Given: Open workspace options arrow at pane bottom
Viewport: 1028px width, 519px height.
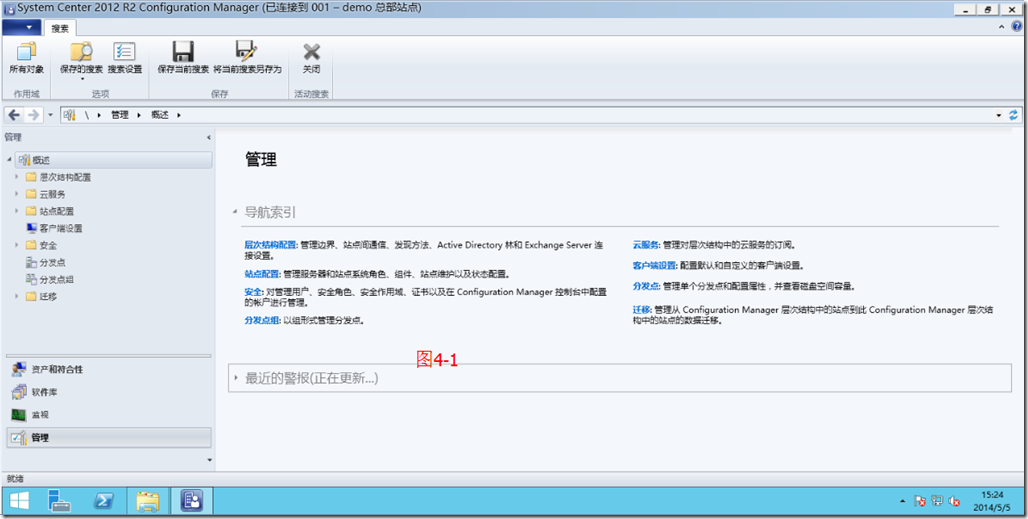Looking at the screenshot, I should pos(209,460).
